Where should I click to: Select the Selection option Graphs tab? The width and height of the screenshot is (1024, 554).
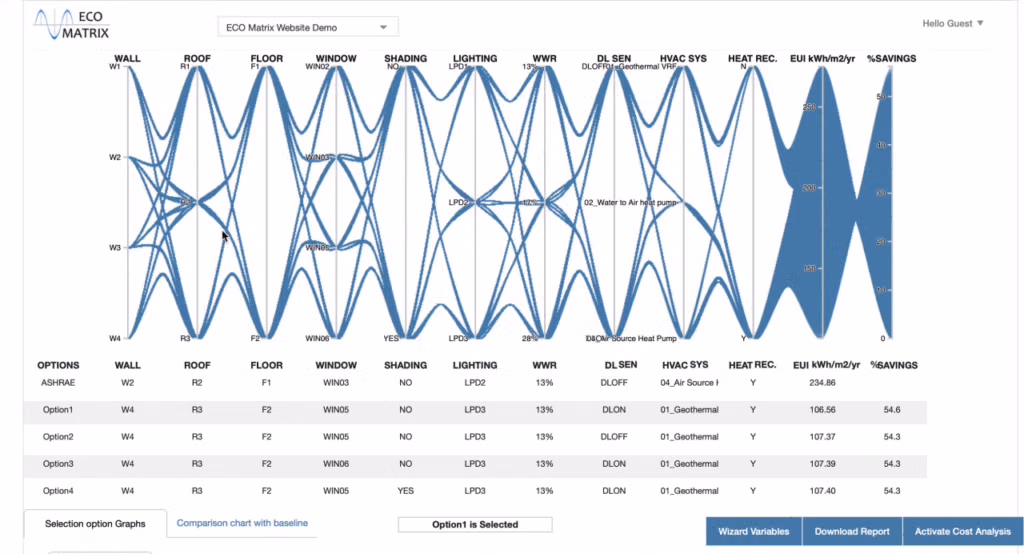tap(95, 524)
